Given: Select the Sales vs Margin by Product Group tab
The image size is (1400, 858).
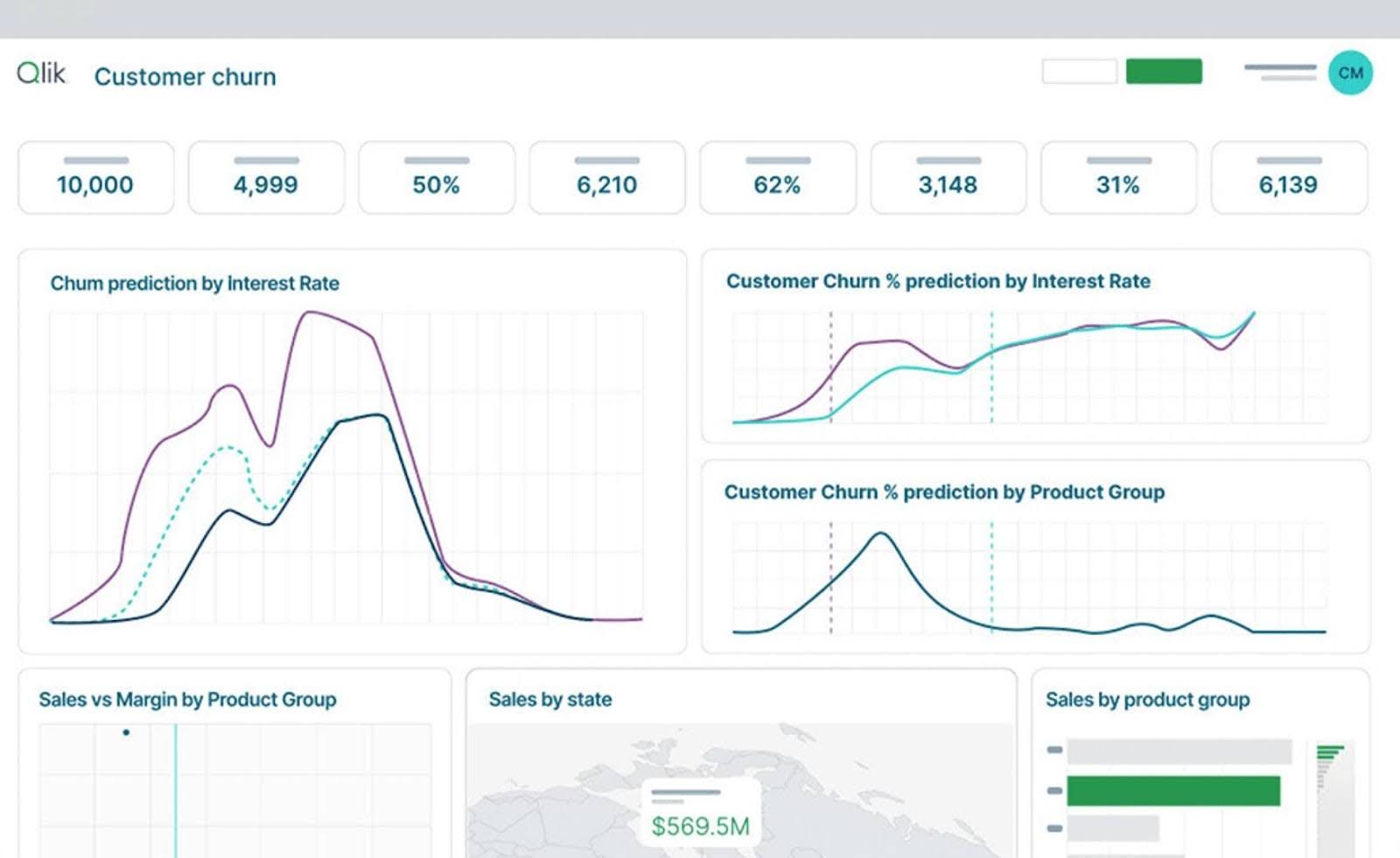Looking at the screenshot, I should click(x=186, y=699).
